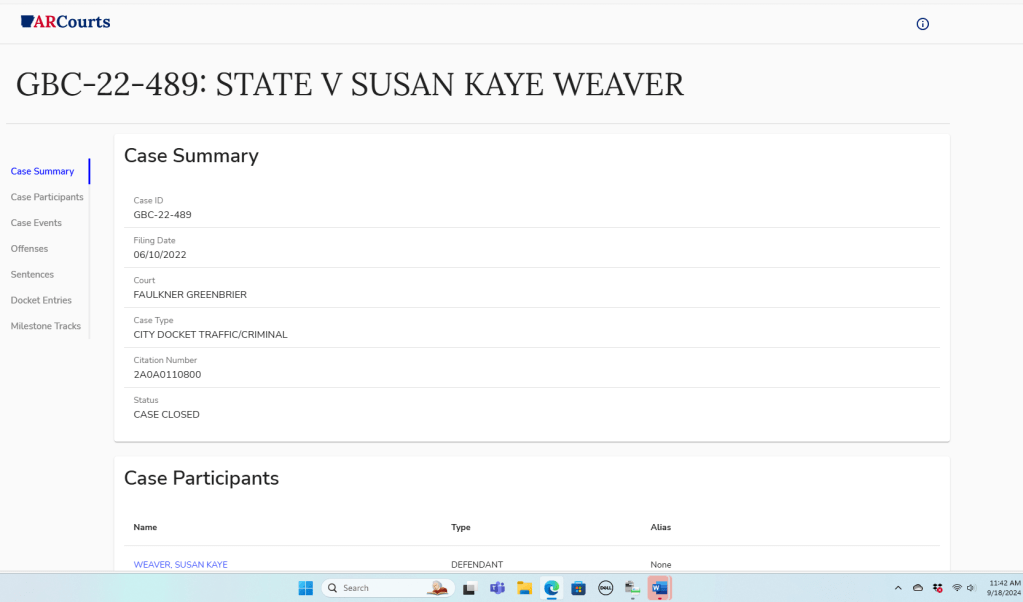Switch to Microsoft Edge in the taskbar
The height and width of the screenshot is (602, 1023).
(551, 588)
